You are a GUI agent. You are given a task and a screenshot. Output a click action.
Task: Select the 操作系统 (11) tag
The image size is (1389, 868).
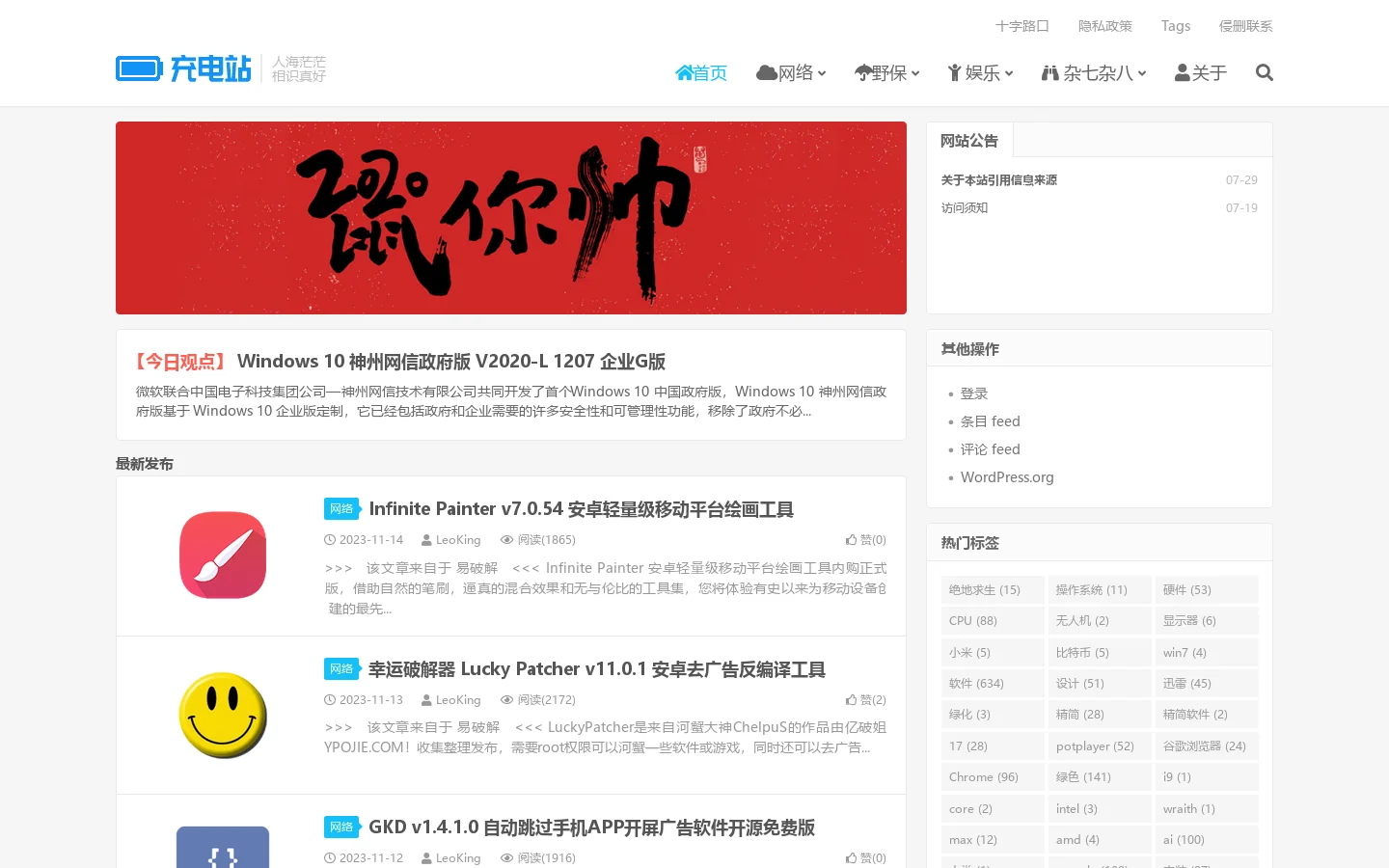1100,590
